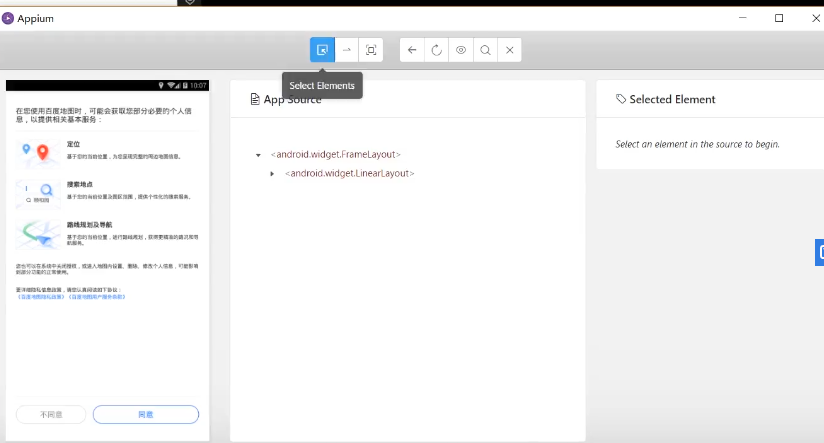The image size is (824, 443).
Task: Click the App Source document icon
Action: (255, 99)
